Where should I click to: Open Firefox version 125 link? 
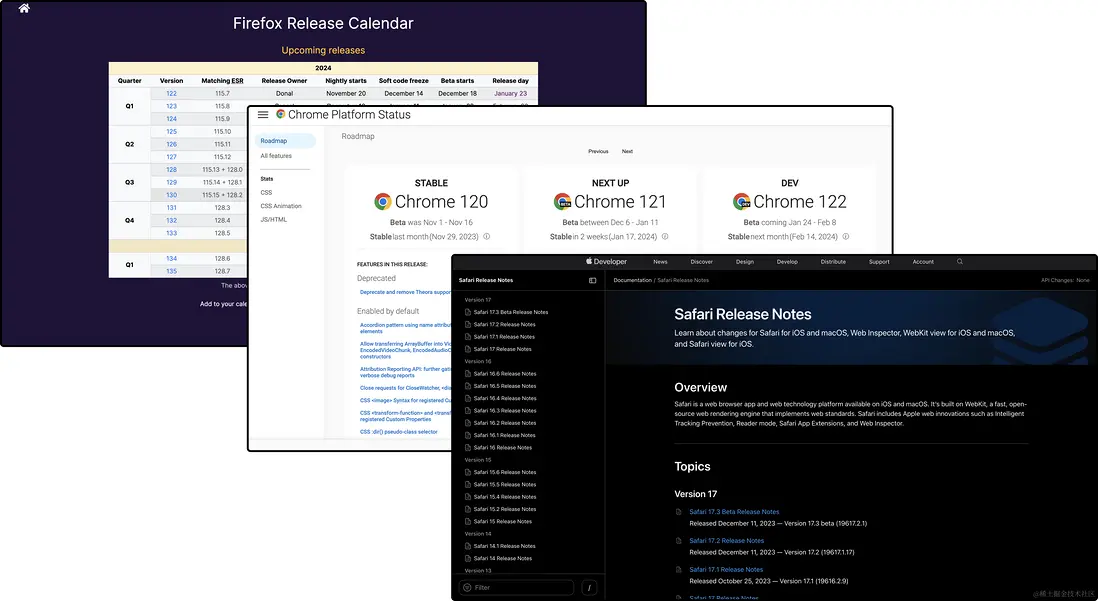click(x=172, y=132)
